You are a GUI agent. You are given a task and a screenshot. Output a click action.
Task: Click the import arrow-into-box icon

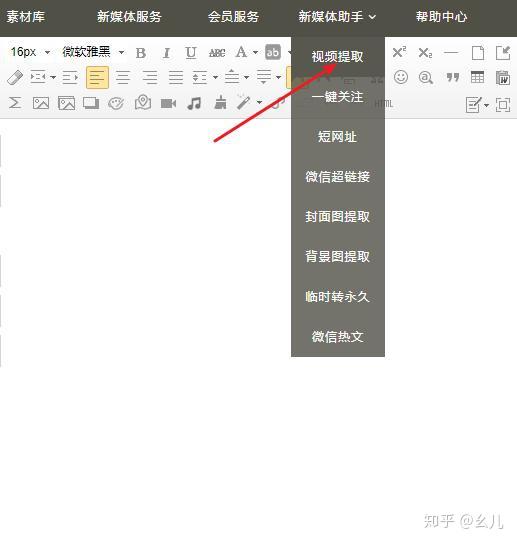(x=503, y=53)
